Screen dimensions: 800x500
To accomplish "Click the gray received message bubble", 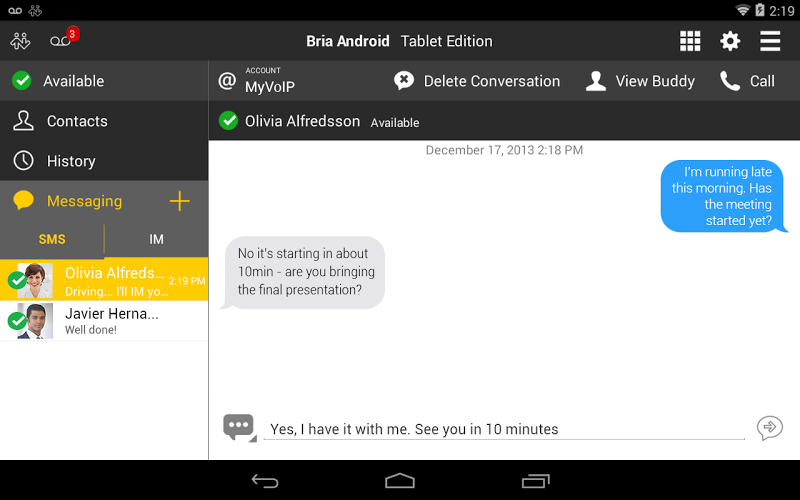I will [x=303, y=272].
